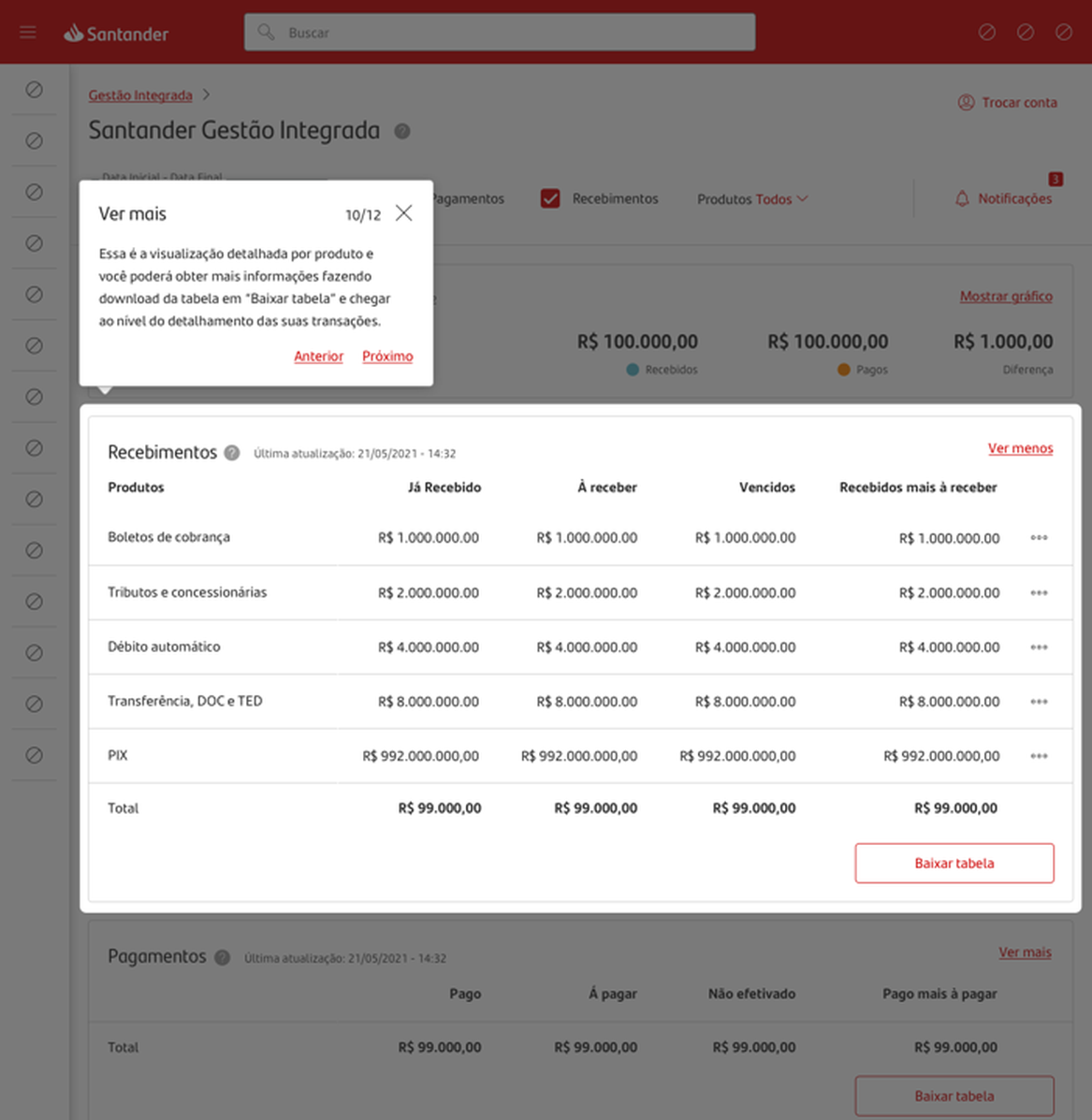
Task: Click the leftmost of three header icons
Action: 987,32
